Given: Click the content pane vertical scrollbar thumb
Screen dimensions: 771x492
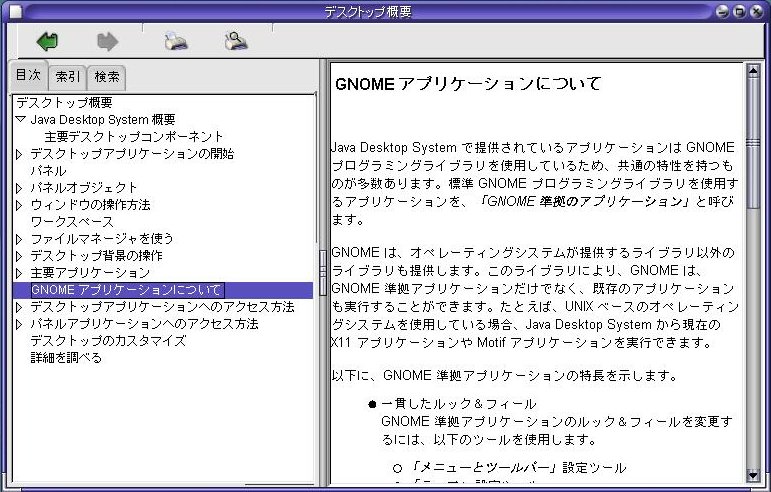Looking at the screenshot, I should coord(753,143).
